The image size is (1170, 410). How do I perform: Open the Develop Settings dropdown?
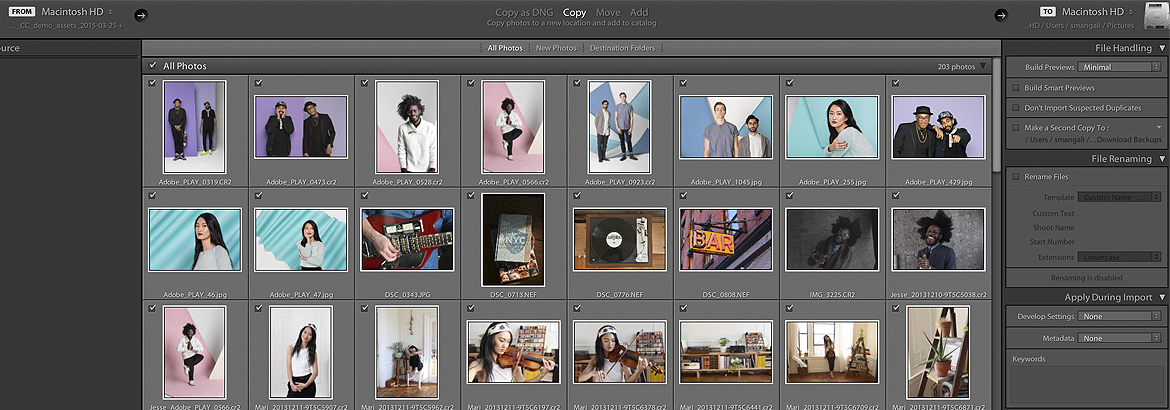(x=1118, y=316)
